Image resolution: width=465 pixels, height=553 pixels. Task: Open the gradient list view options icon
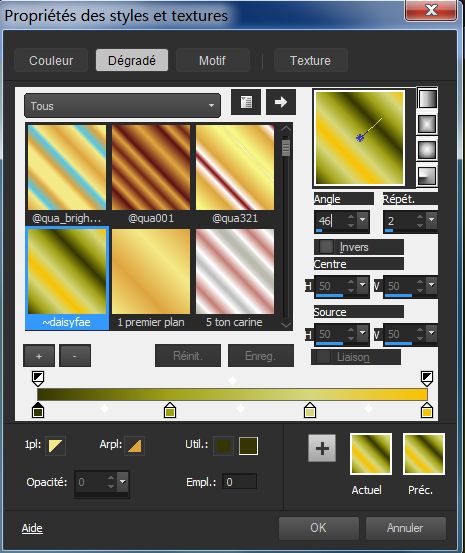[246, 102]
